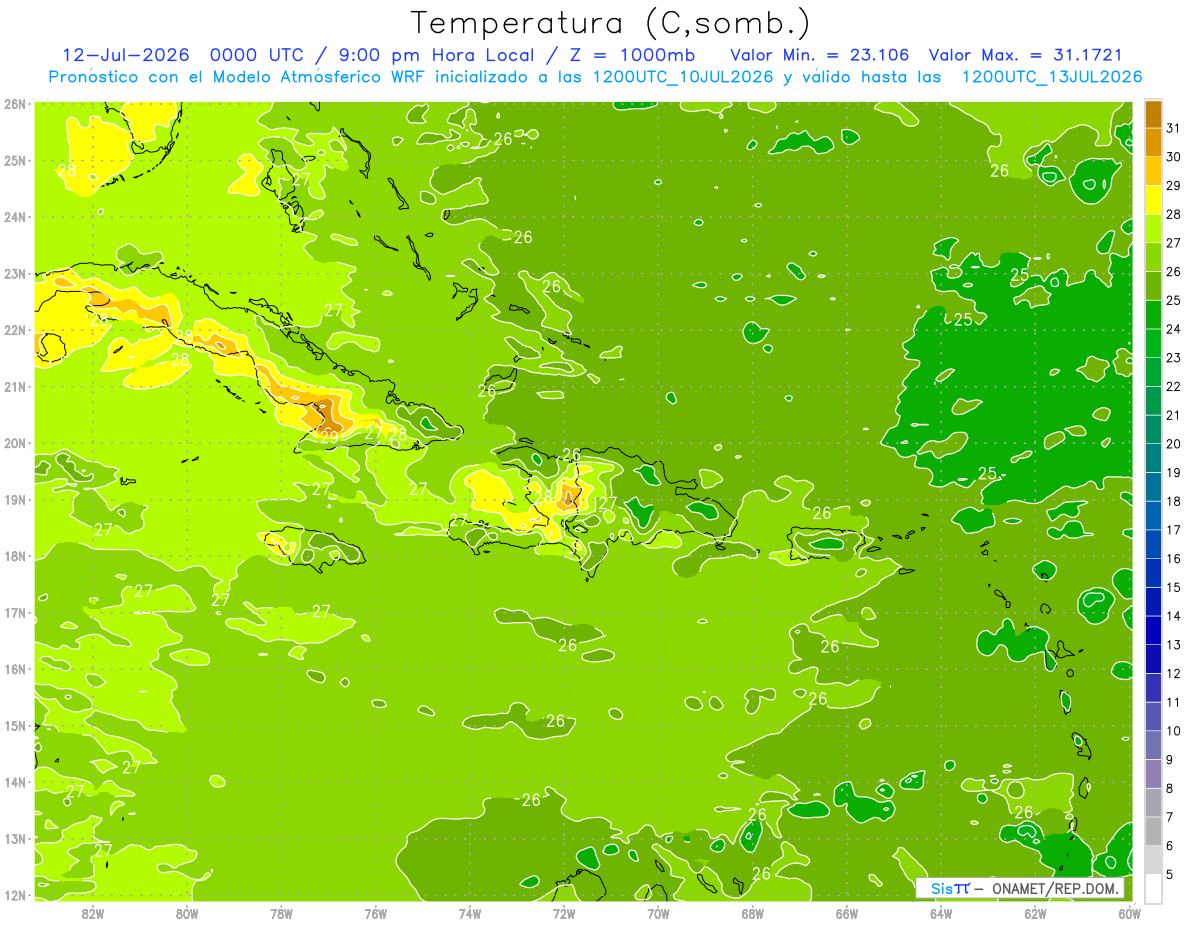Click the "72W" longitude axis label
The image size is (1200, 927).
564,912
